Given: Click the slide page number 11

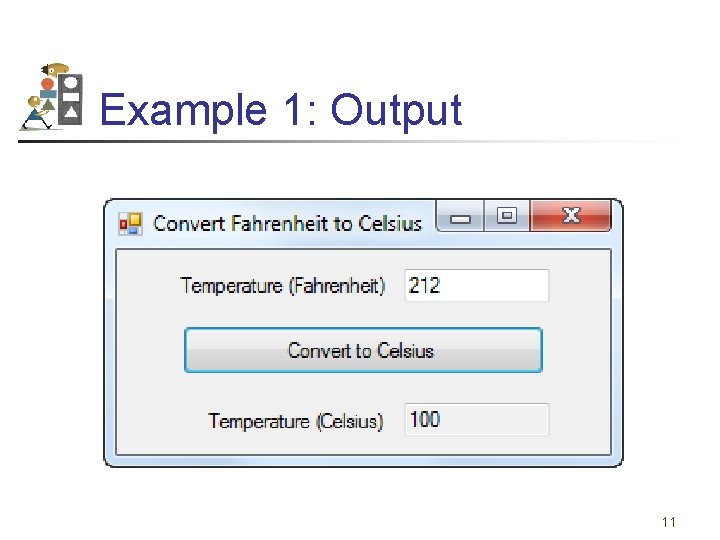Looking at the screenshot, I should [x=669, y=522].
